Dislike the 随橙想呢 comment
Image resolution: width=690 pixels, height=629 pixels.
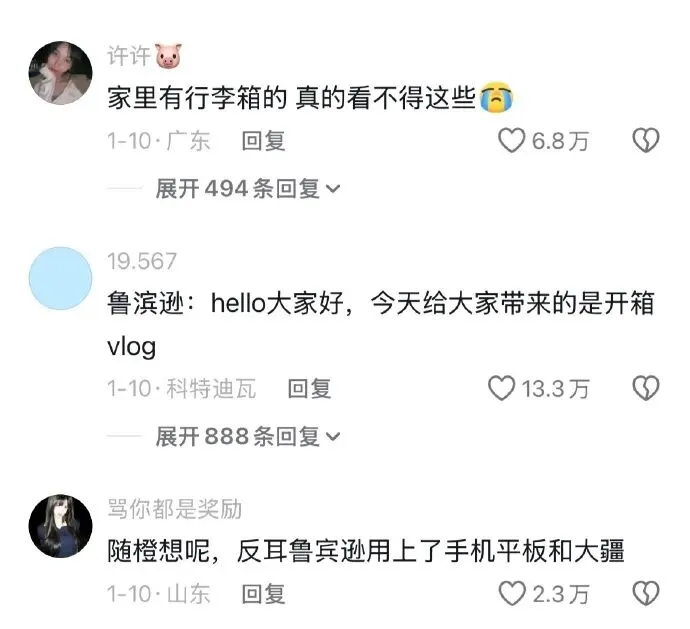(x=646, y=593)
